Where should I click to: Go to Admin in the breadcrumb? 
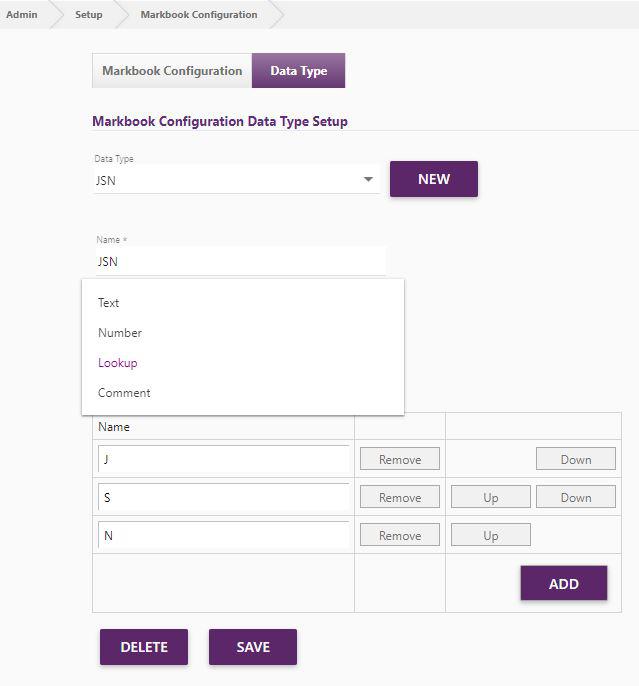pyautogui.click(x=21, y=14)
